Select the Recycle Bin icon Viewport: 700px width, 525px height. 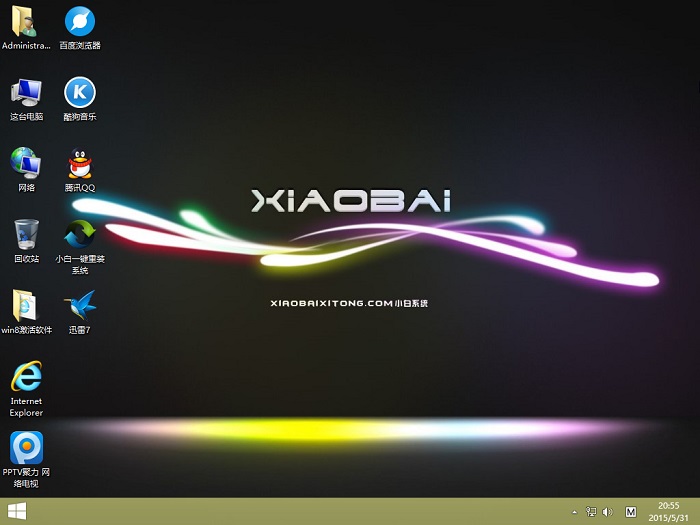coord(26,234)
